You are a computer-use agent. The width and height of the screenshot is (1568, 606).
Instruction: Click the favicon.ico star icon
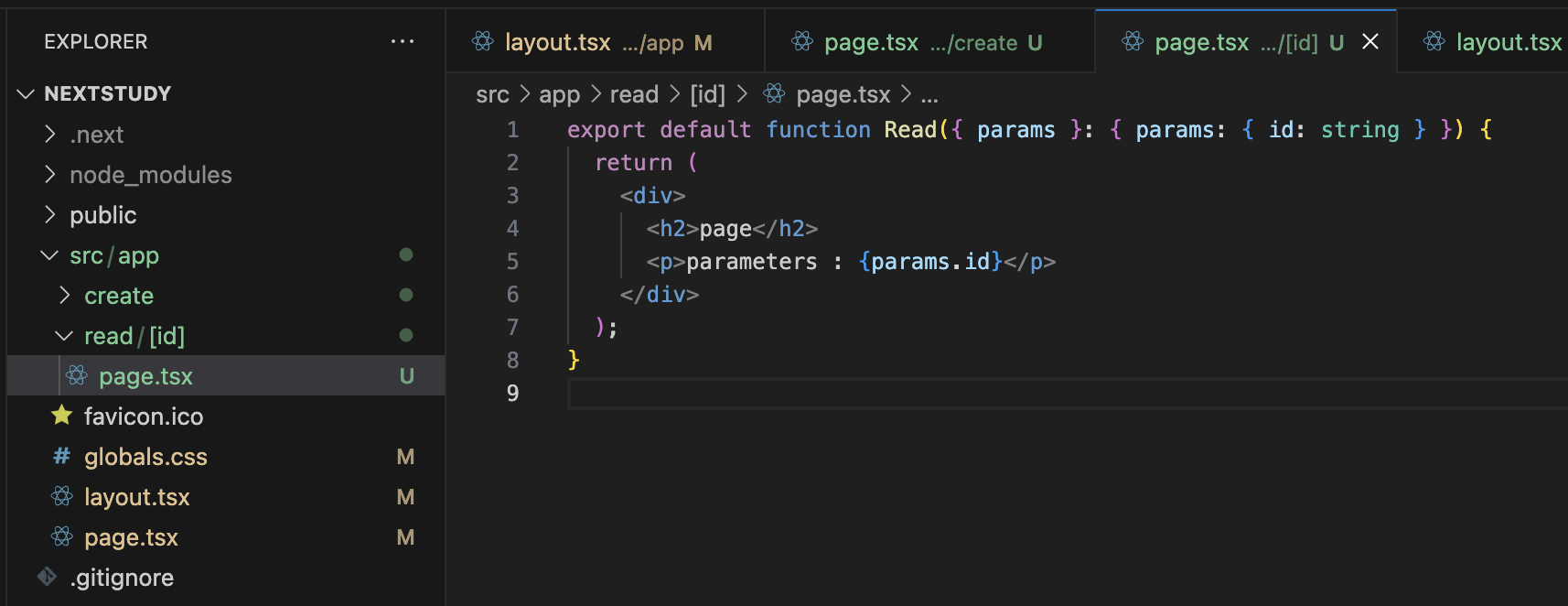click(62, 416)
